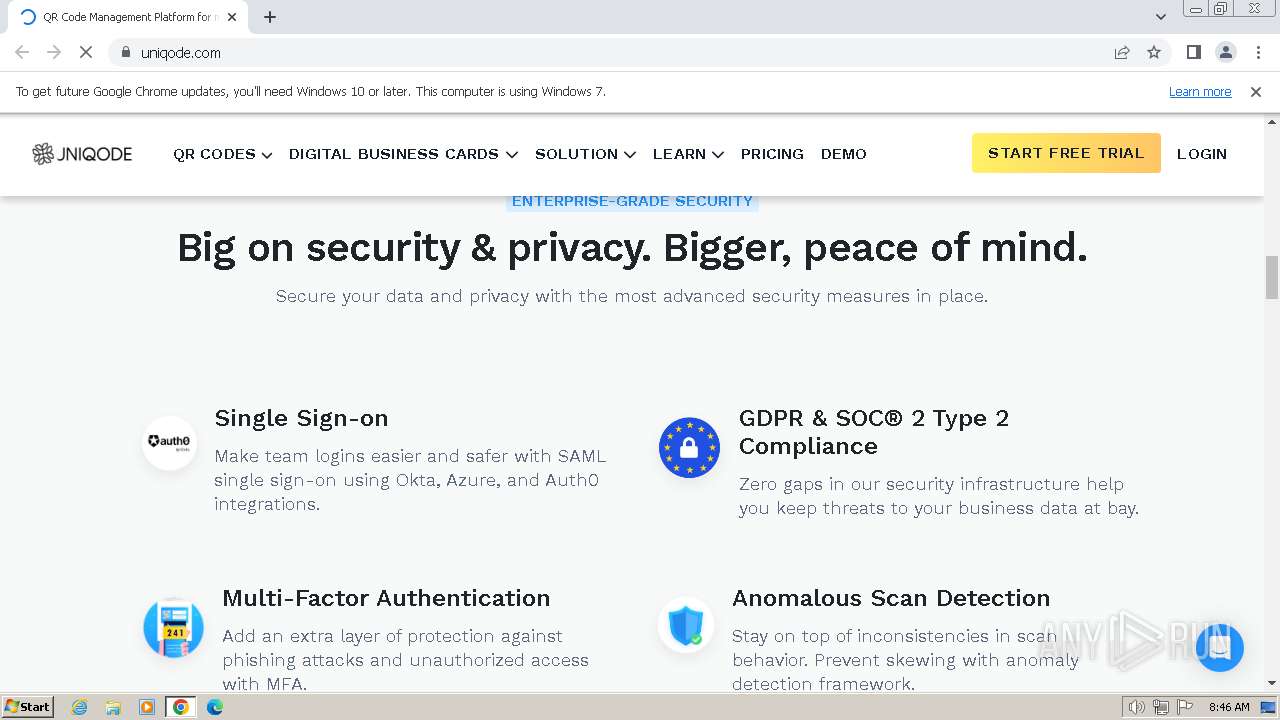Click the volume icon in system tray
The height and width of the screenshot is (720, 1280).
pyautogui.click(x=1137, y=707)
